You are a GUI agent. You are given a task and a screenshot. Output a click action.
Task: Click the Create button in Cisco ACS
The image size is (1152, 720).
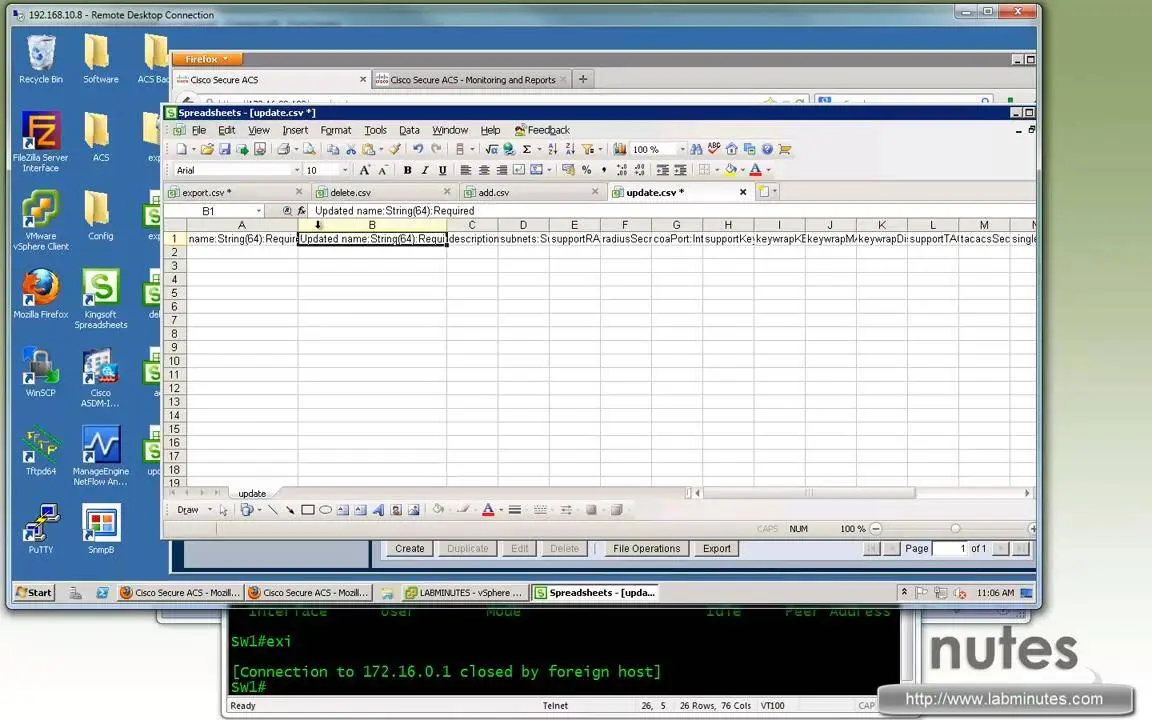click(409, 548)
